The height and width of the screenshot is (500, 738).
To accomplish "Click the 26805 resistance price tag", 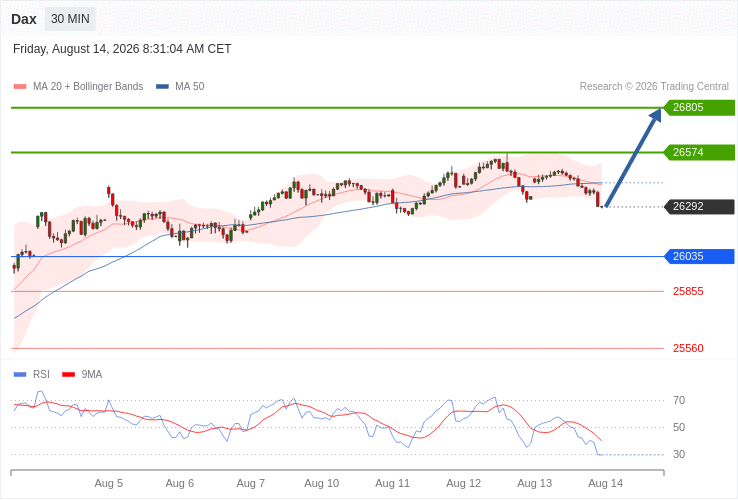I will [699, 107].
